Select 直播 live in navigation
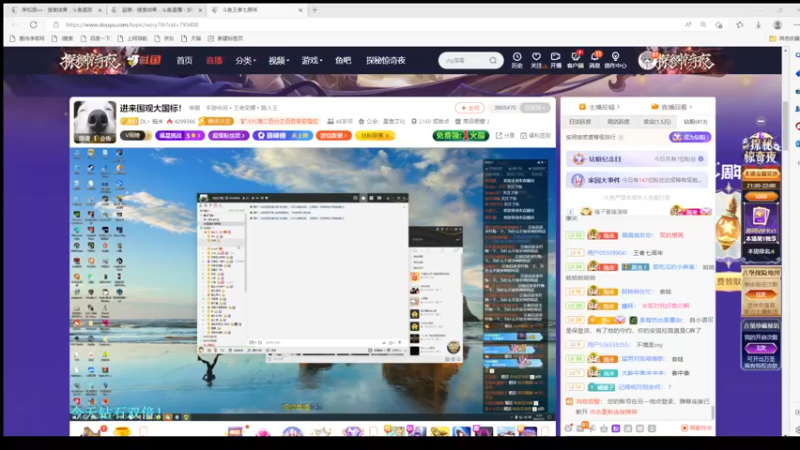The width and height of the screenshot is (800, 450). tap(214, 60)
